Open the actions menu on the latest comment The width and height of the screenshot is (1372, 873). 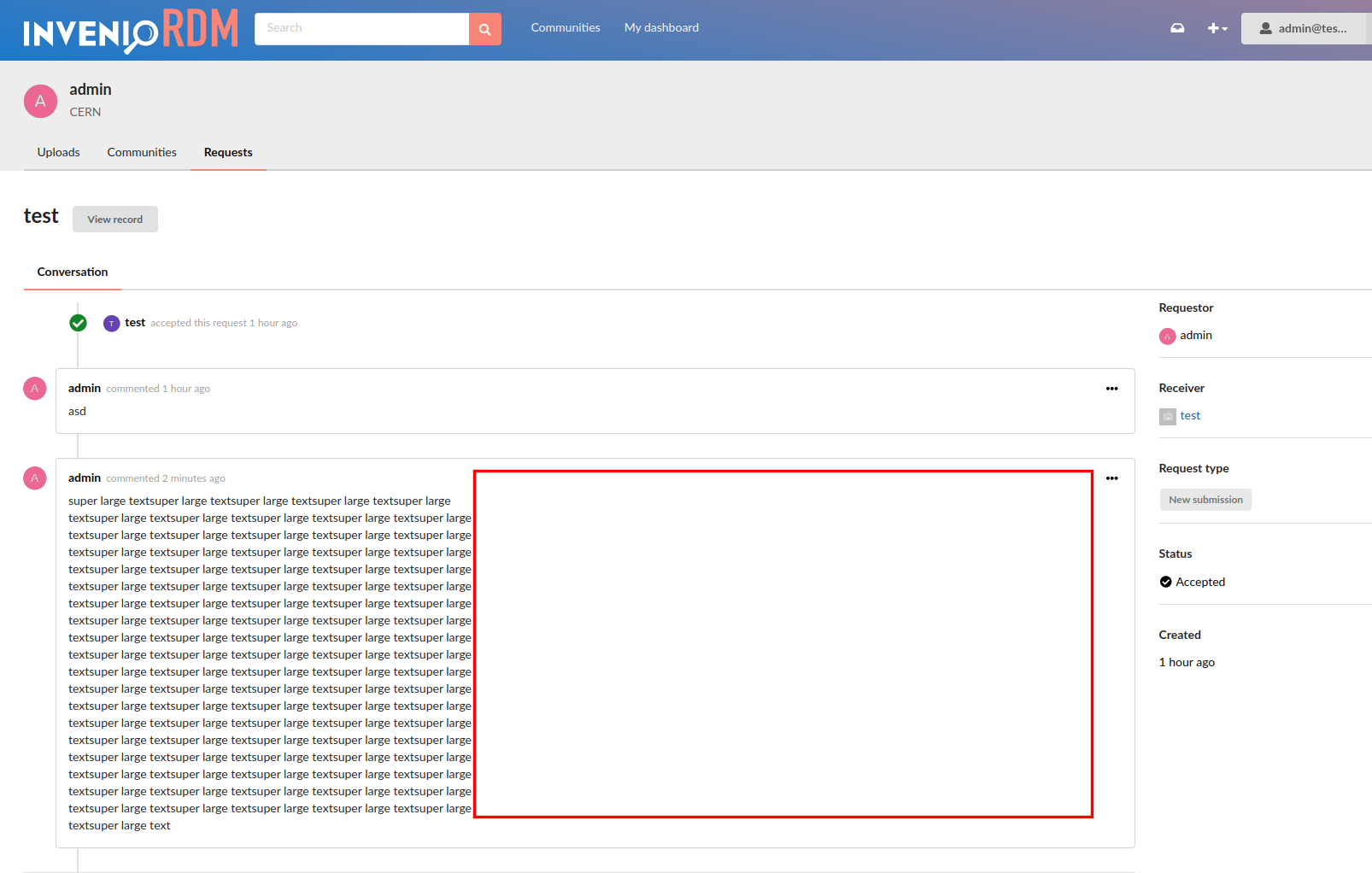(x=1111, y=478)
